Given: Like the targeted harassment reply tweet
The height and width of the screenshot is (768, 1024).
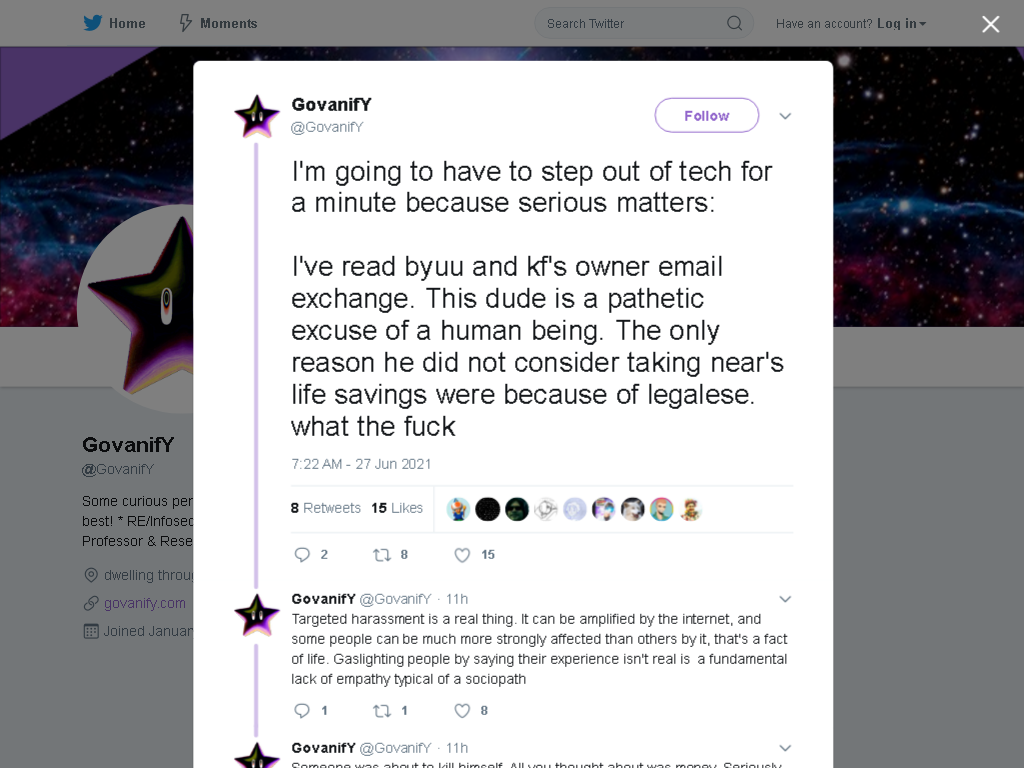Looking at the screenshot, I should click(x=462, y=711).
